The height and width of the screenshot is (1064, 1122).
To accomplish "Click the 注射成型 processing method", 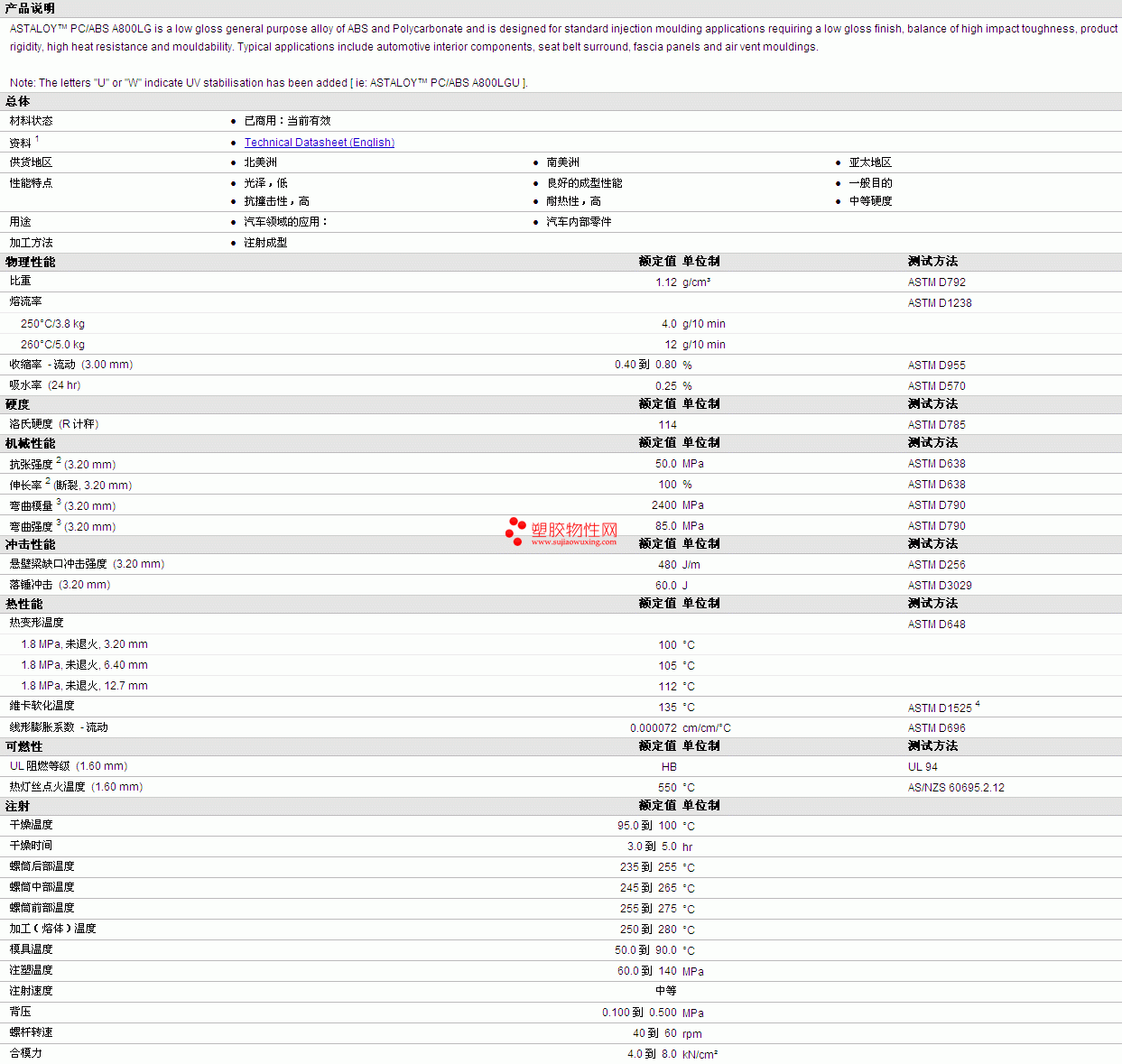I will 265,243.
